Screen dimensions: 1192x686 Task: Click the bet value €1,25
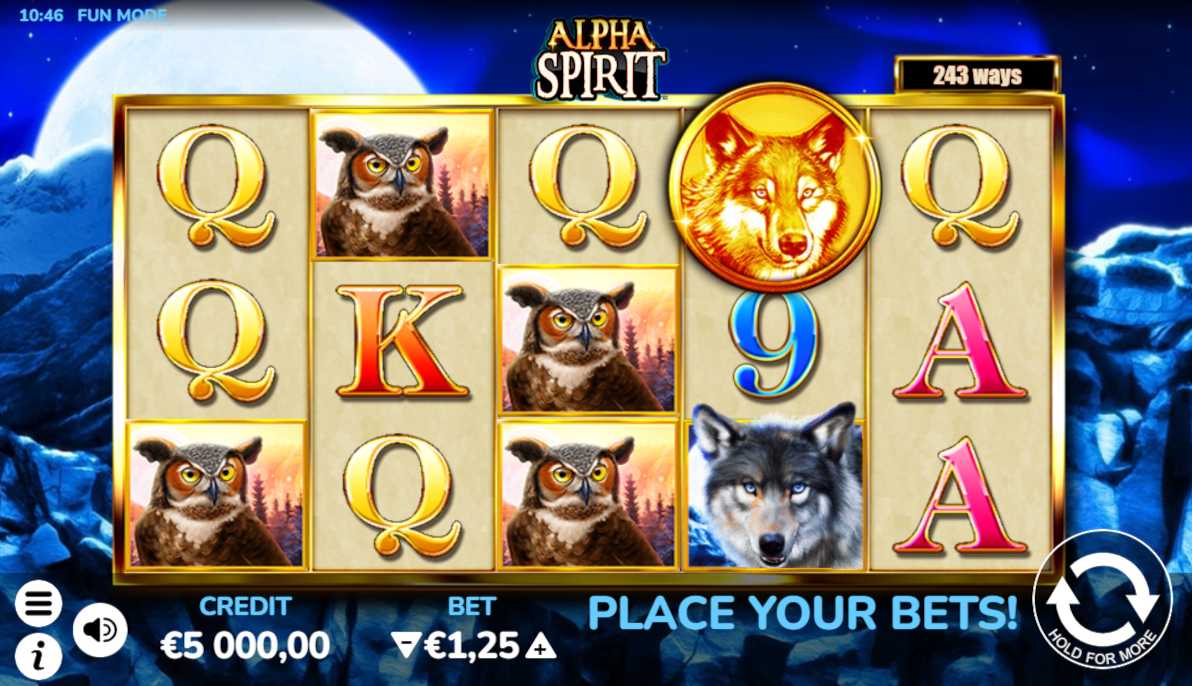tap(471, 646)
